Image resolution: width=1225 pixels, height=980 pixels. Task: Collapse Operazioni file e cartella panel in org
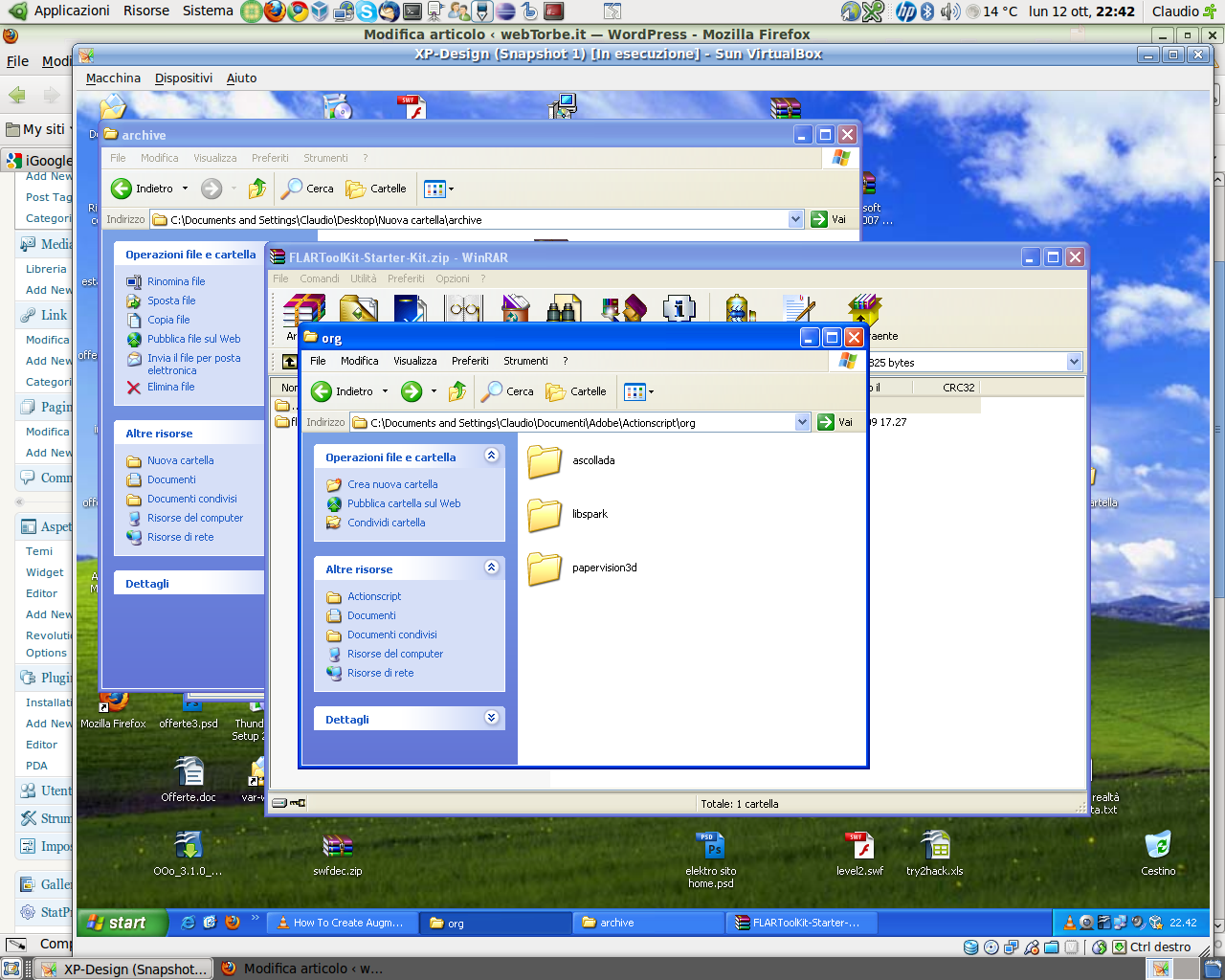click(492, 456)
